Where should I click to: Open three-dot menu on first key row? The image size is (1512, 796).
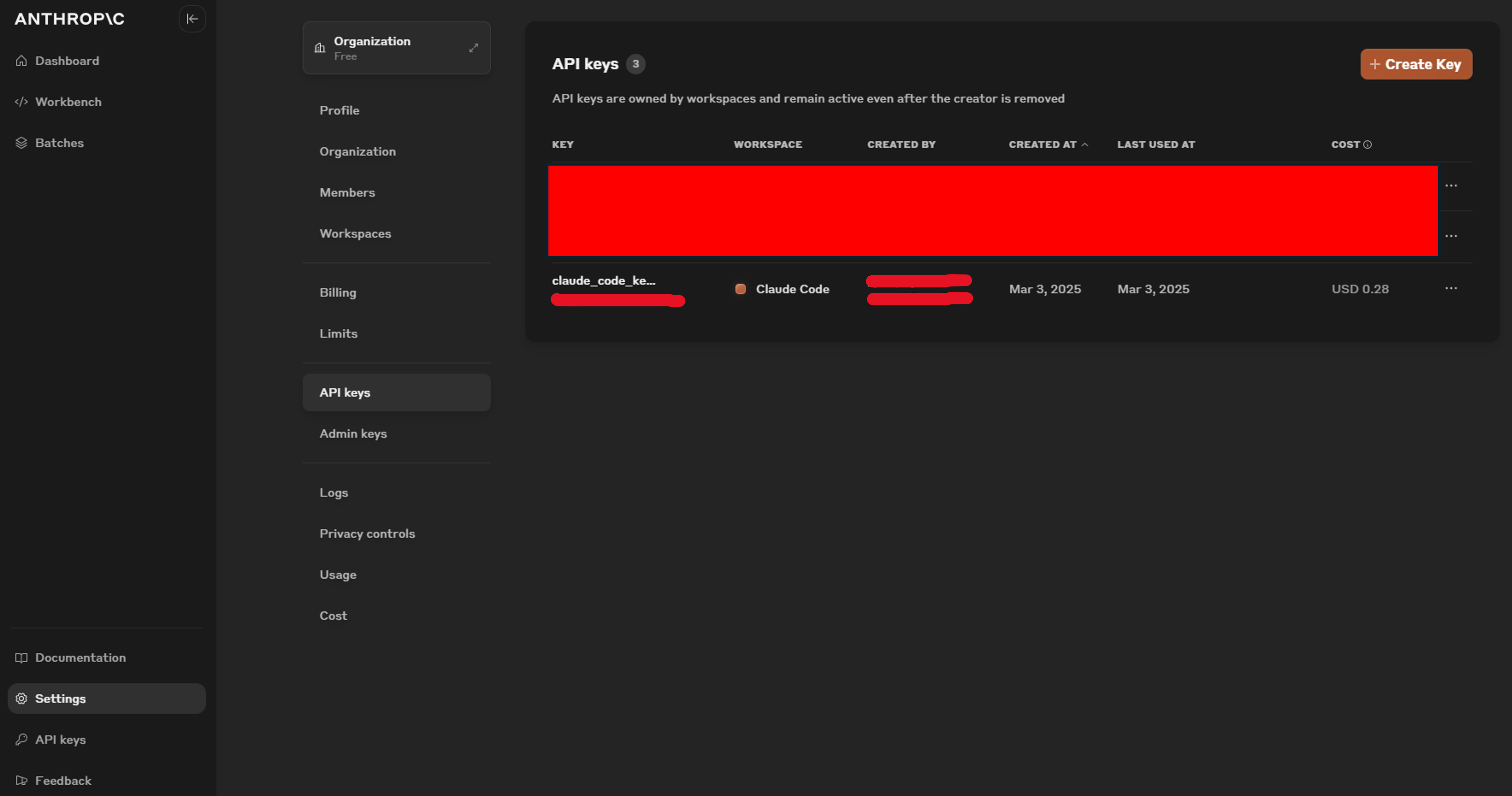[1451, 186]
